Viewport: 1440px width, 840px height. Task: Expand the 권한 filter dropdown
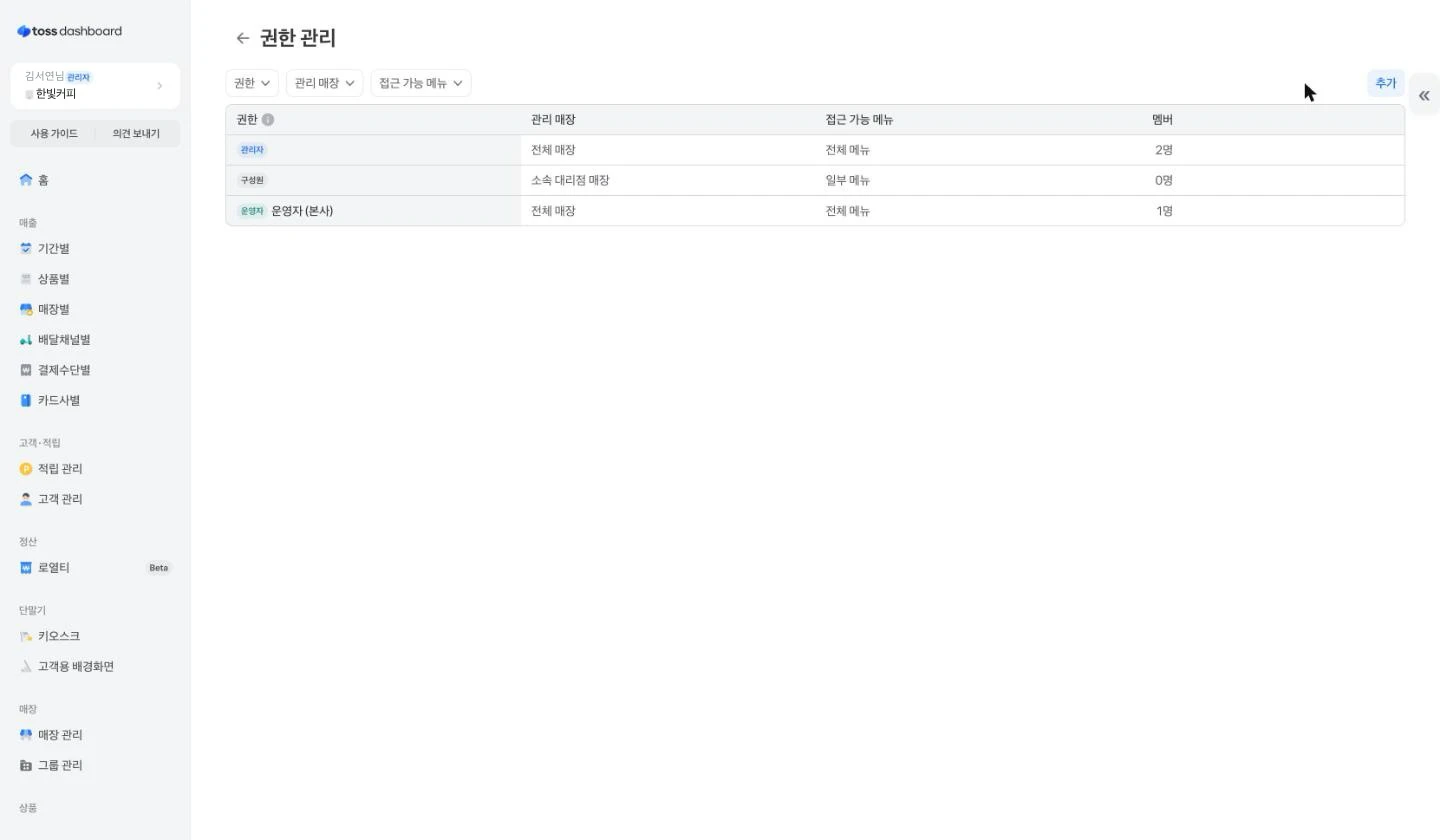click(x=252, y=83)
